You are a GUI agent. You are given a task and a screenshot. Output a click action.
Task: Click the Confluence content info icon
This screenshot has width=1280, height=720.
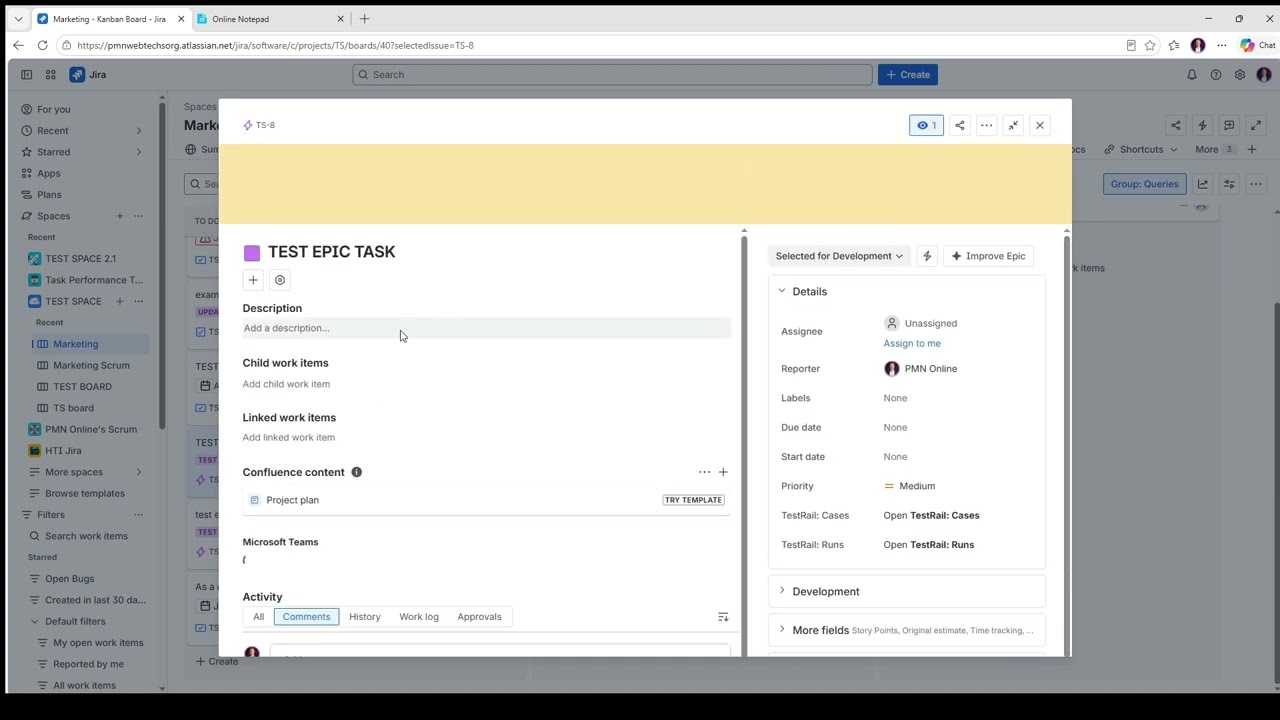click(356, 472)
